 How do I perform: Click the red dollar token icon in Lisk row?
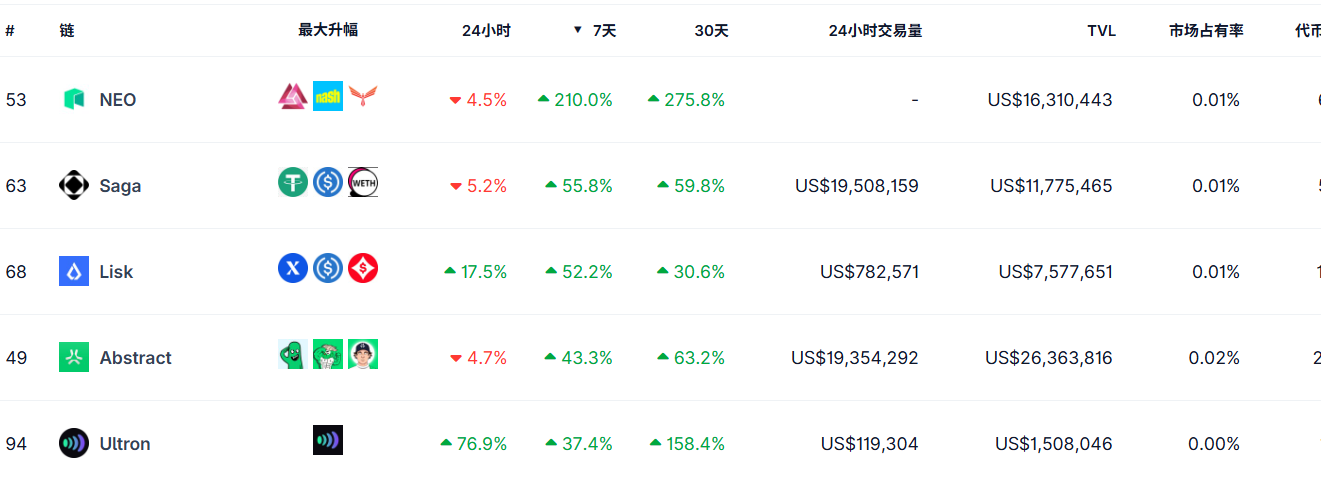click(x=363, y=268)
